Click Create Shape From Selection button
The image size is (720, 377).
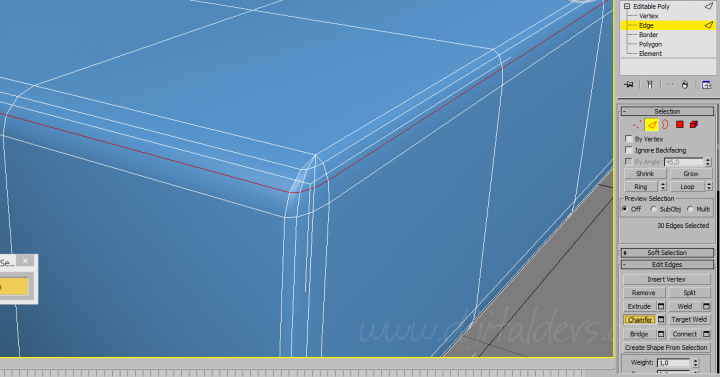tap(666, 348)
